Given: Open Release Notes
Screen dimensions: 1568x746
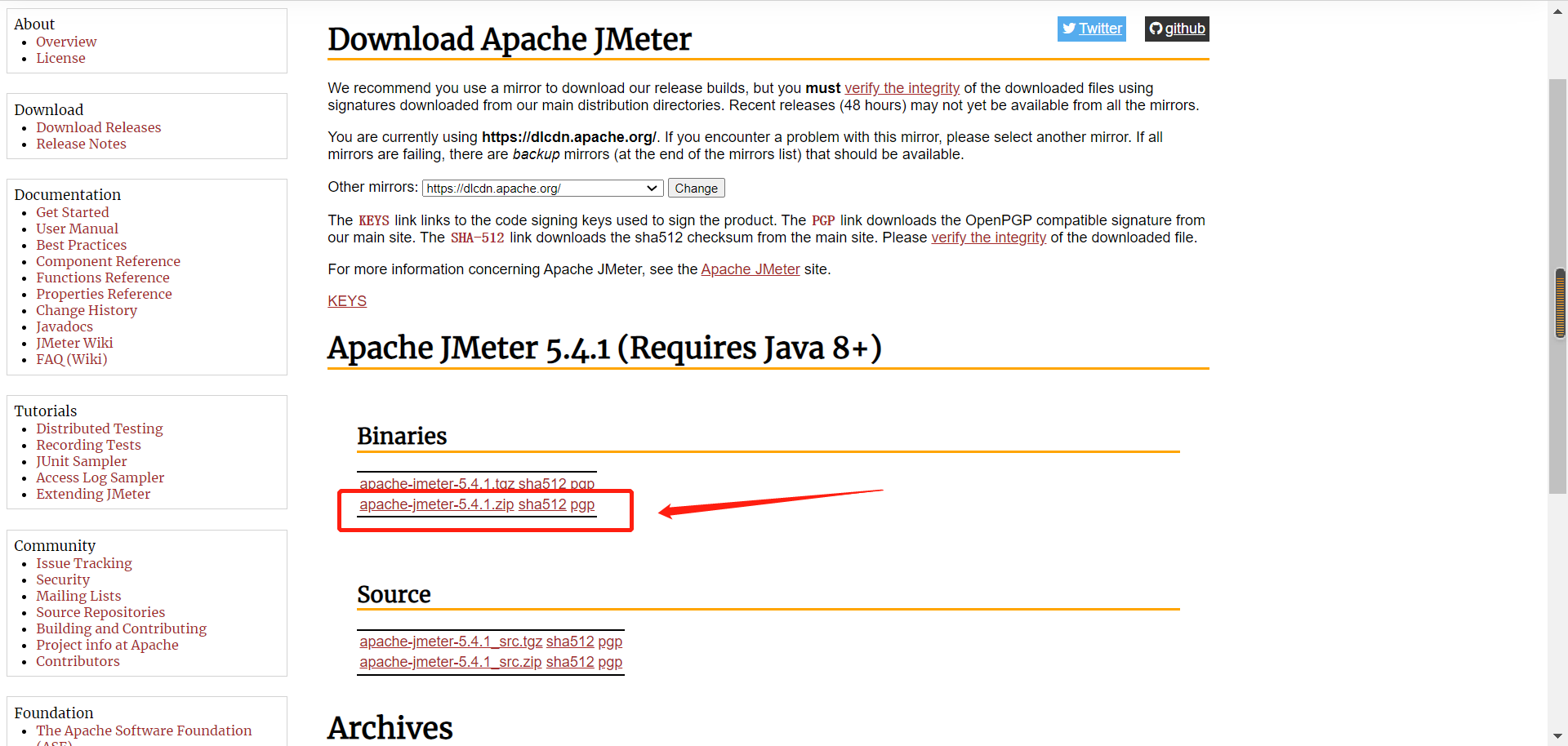Looking at the screenshot, I should pyautogui.click(x=81, y=144).
